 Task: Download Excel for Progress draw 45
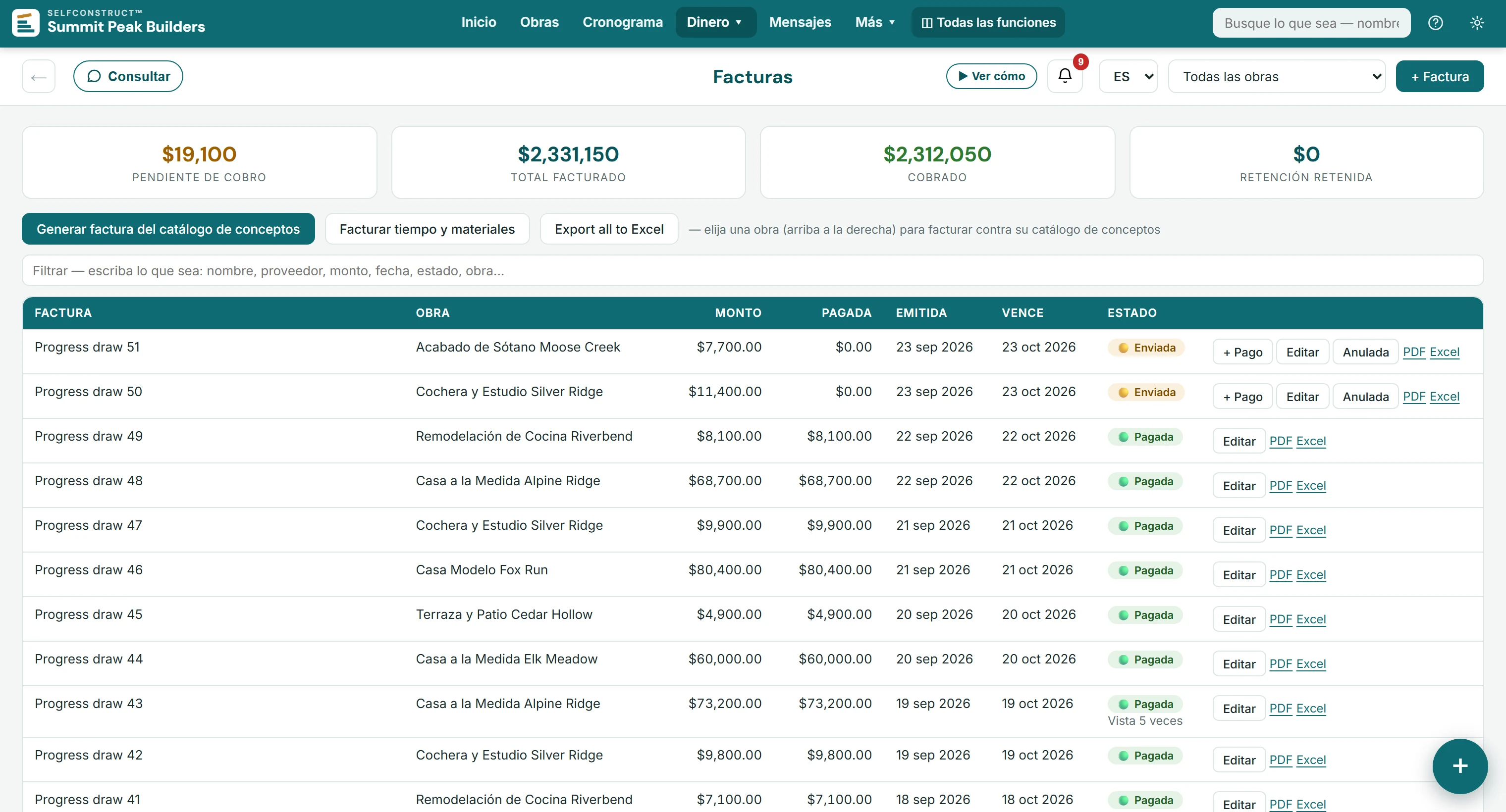(x=1311, y=618)
